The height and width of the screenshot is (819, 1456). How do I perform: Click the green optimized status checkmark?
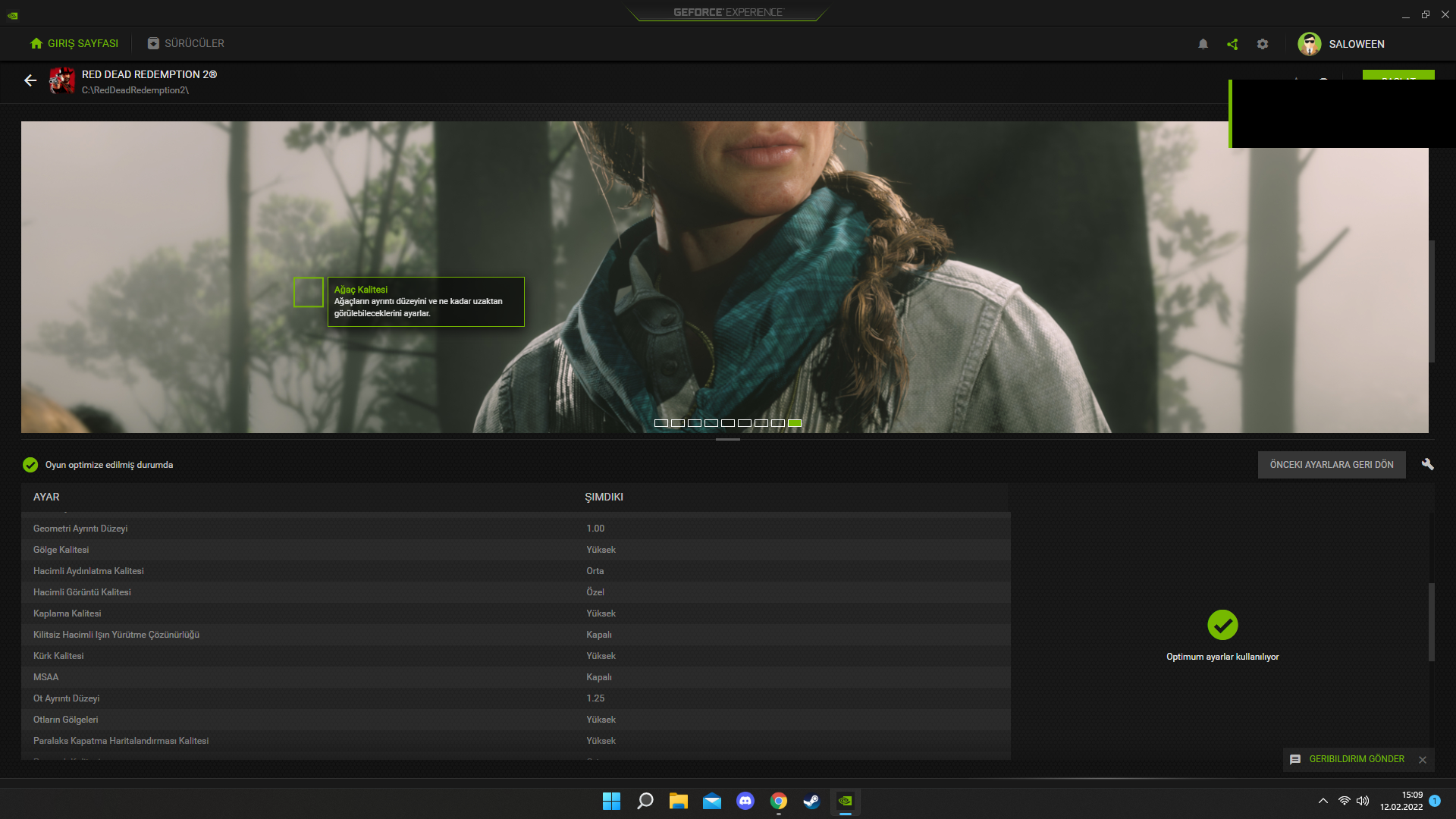click(30, 465)
